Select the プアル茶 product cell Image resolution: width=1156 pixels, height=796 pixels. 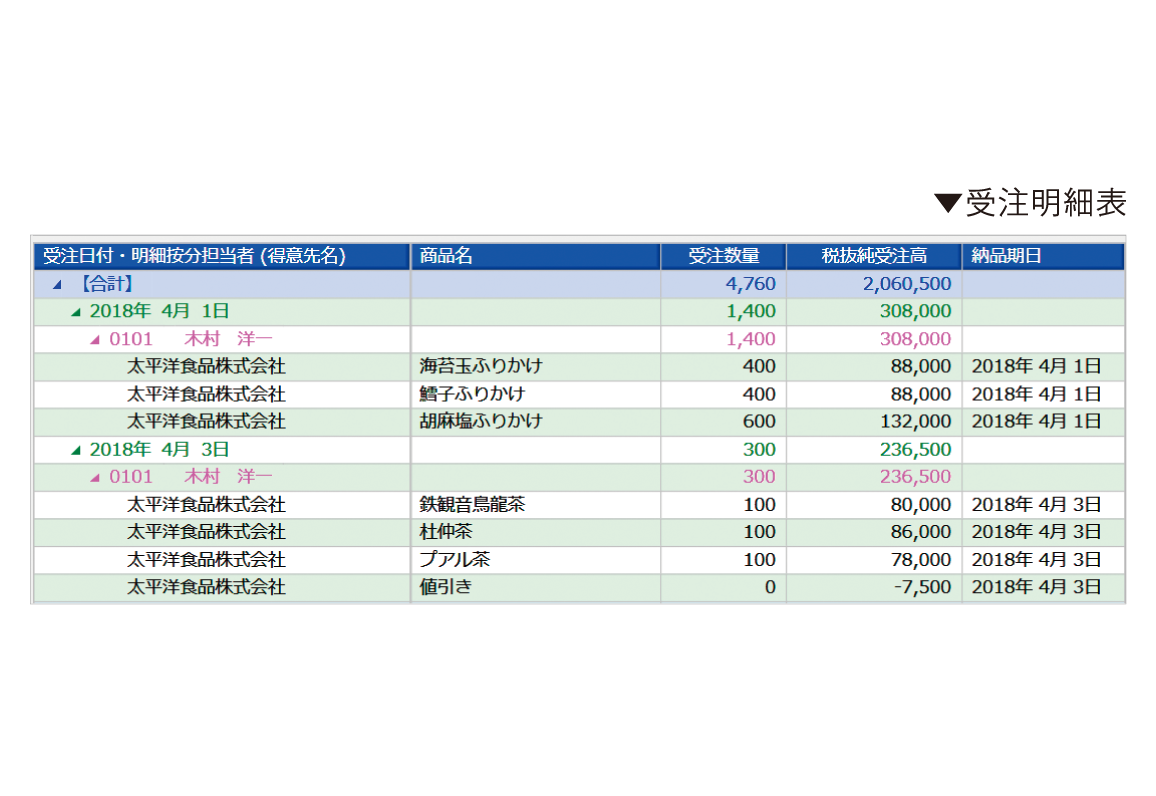pyautogui.click(x=535, y=560)
